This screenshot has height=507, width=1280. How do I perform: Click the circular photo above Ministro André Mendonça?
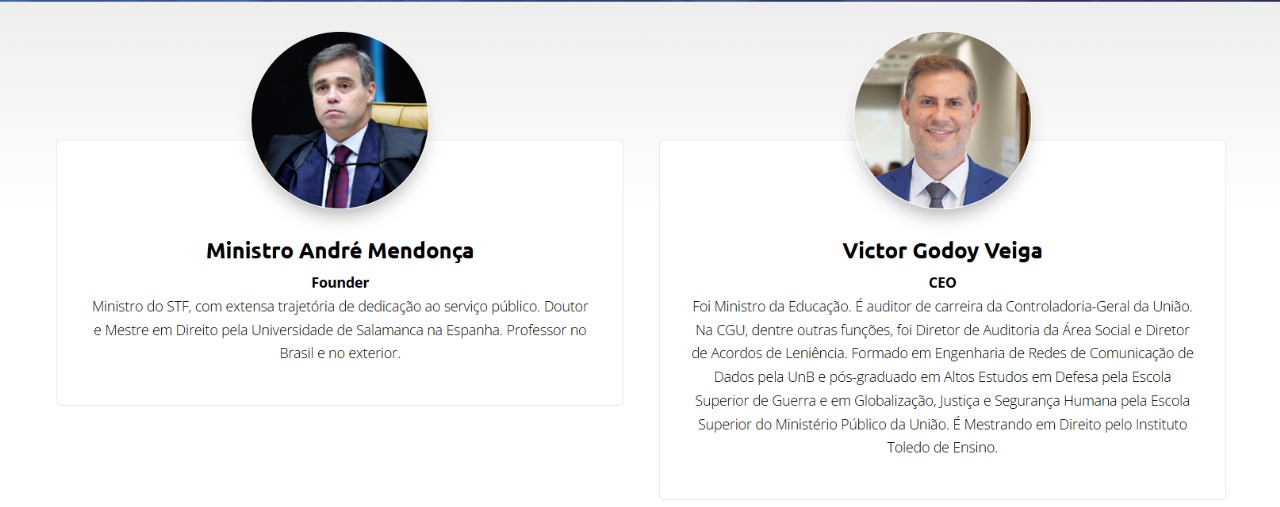[340, 120]
